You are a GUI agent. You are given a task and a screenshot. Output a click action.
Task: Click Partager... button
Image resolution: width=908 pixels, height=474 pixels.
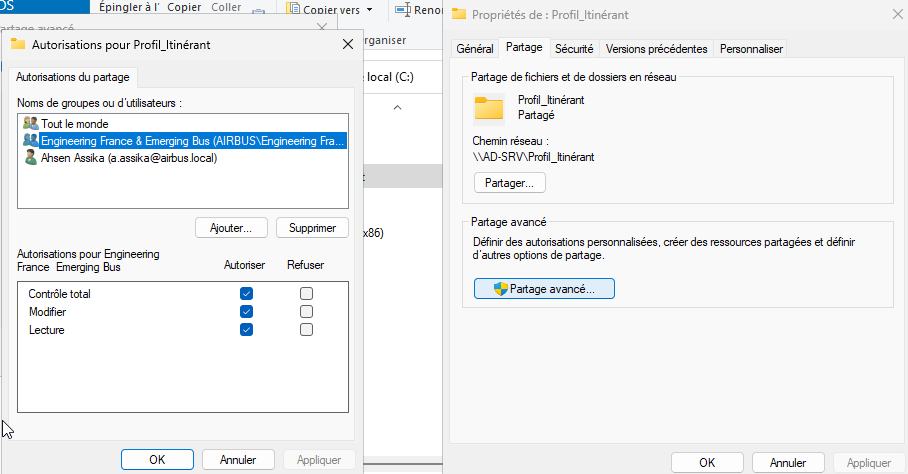[x=510, y=183]
